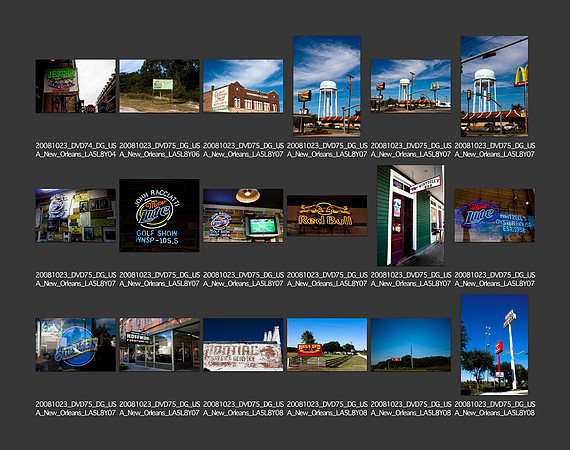The width and height of the screenshot is (570, 450).
Task: Select the green storefront doorway photo
Action: 411,216
